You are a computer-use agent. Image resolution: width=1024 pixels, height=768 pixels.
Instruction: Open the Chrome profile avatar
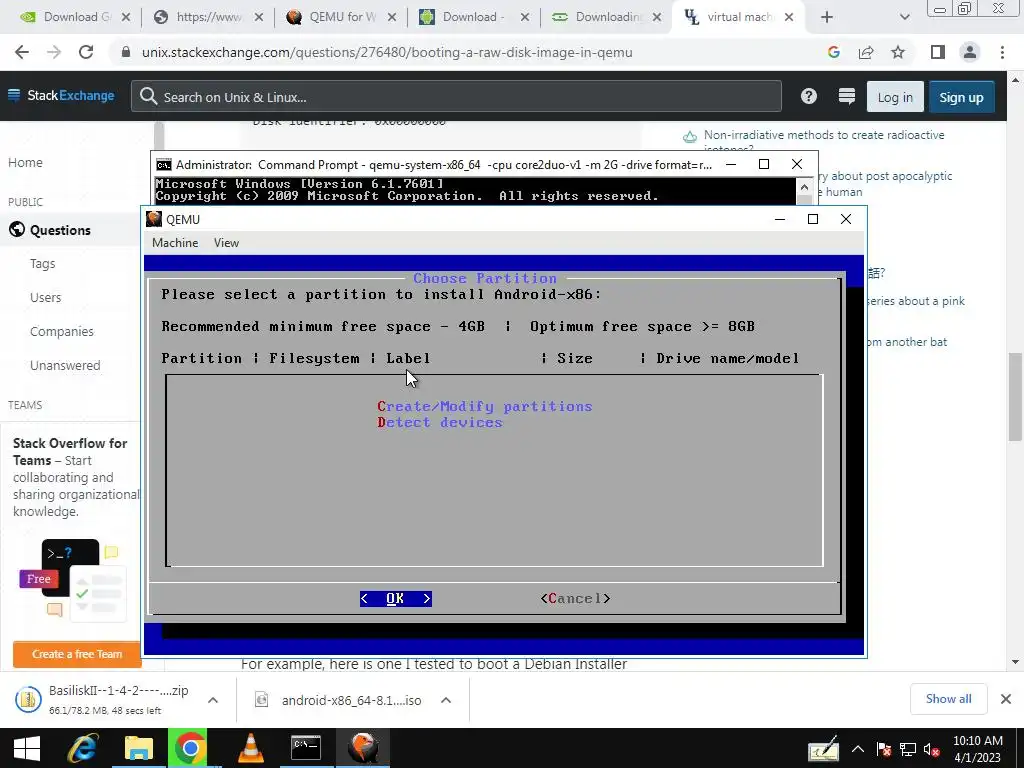point(970,52)
